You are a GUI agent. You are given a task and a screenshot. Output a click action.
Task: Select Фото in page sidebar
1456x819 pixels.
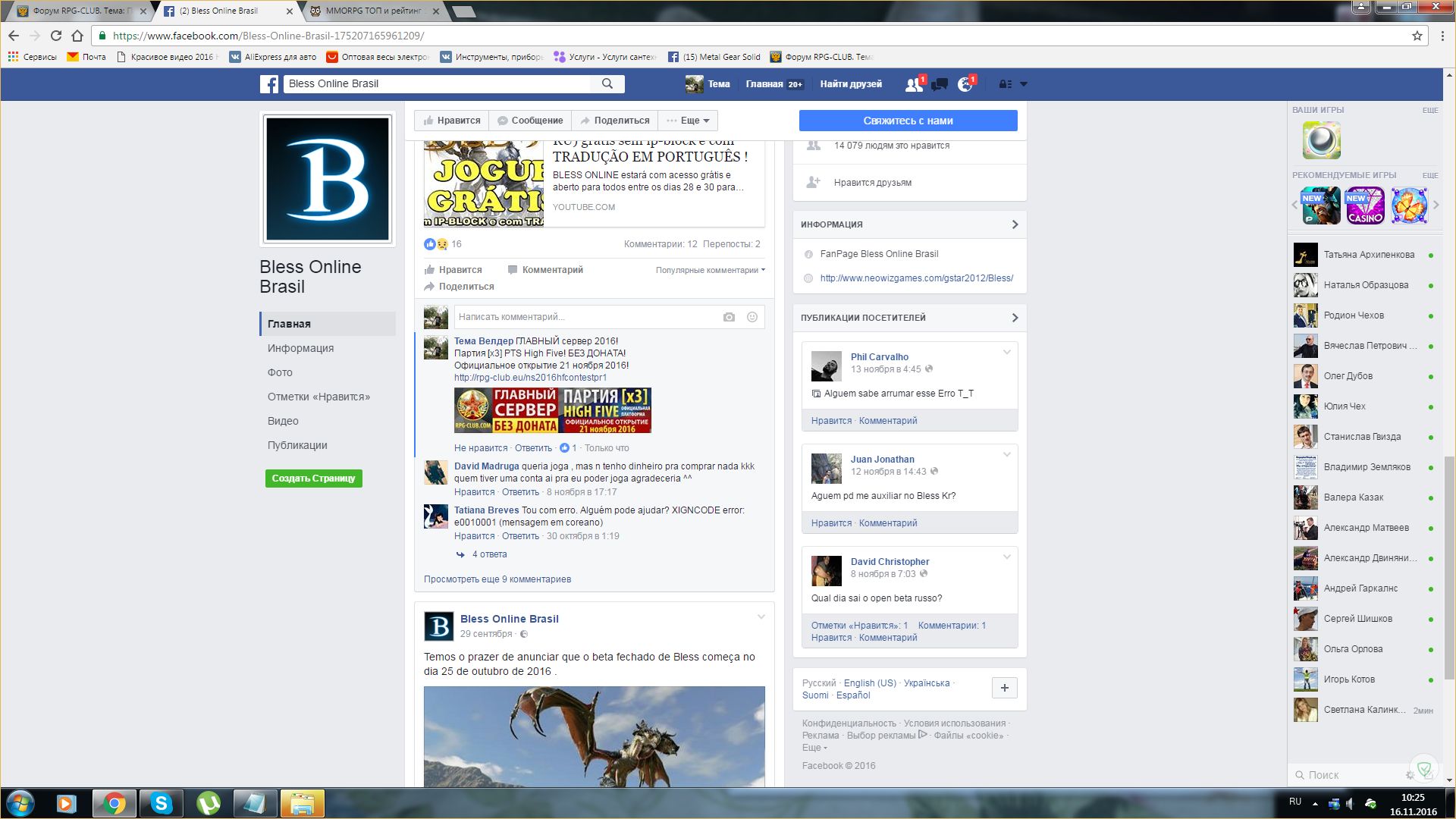point(280,372)
